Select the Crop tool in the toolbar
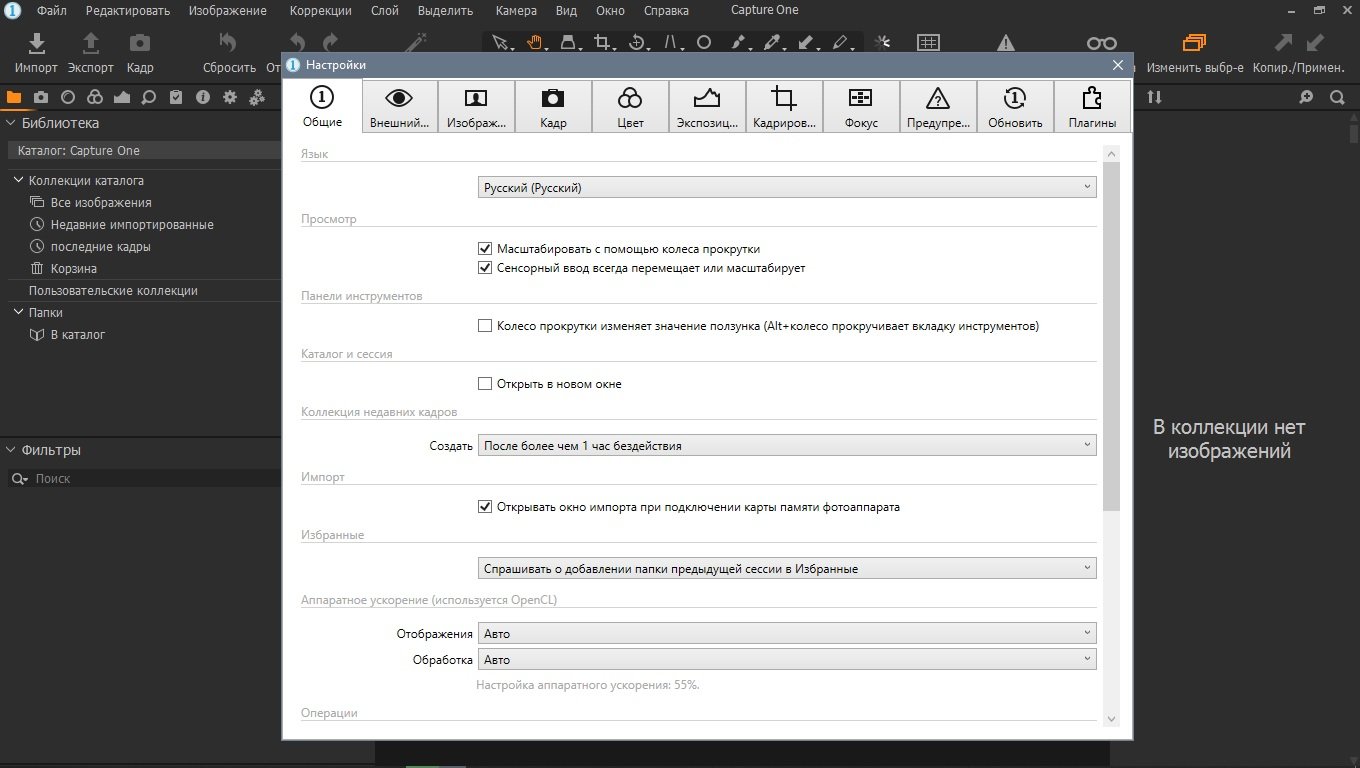 [x=602, y=43]
